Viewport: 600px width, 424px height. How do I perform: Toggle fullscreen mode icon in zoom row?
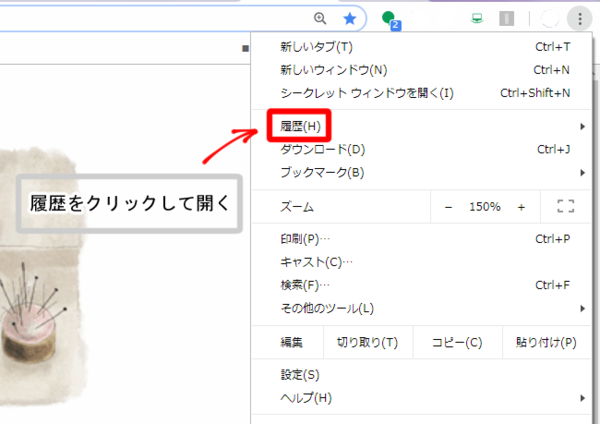(x=565, y=206)
